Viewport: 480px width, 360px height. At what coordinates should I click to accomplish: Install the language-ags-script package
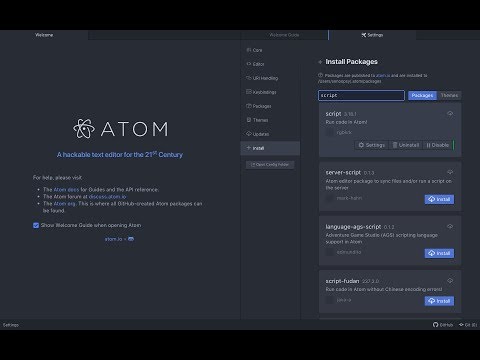439,253
